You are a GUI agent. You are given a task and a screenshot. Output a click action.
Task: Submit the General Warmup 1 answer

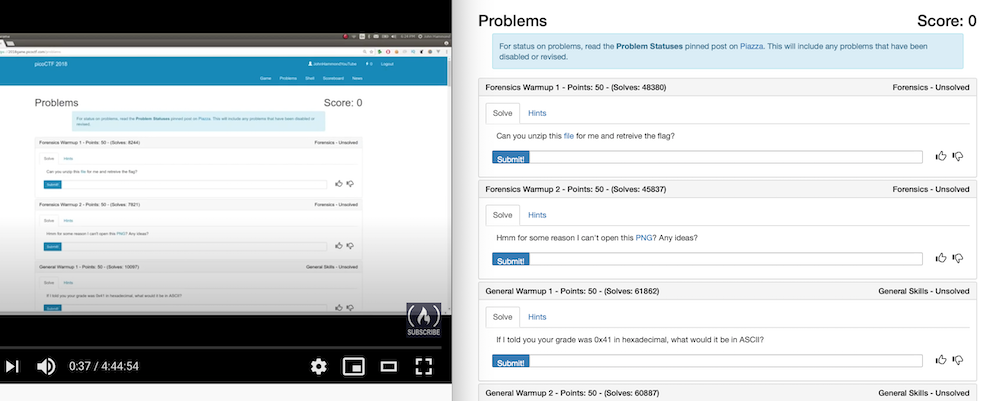pos(511,361)
